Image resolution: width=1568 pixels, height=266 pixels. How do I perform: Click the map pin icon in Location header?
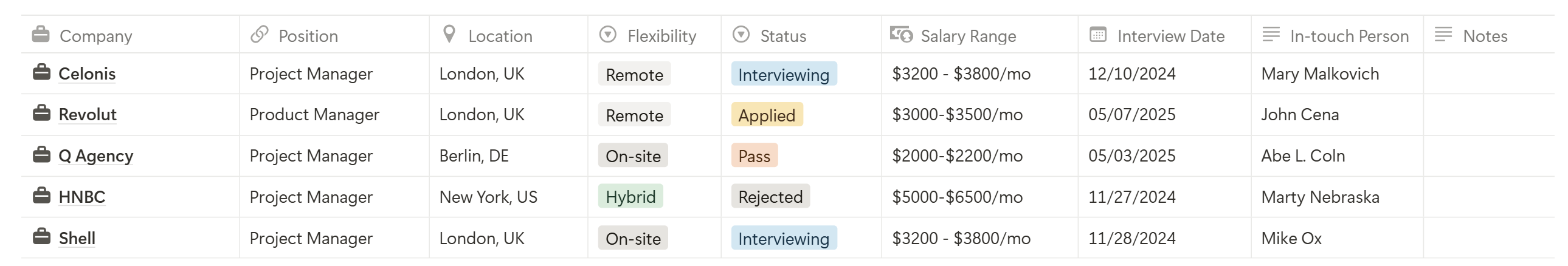tap(449, 34)
